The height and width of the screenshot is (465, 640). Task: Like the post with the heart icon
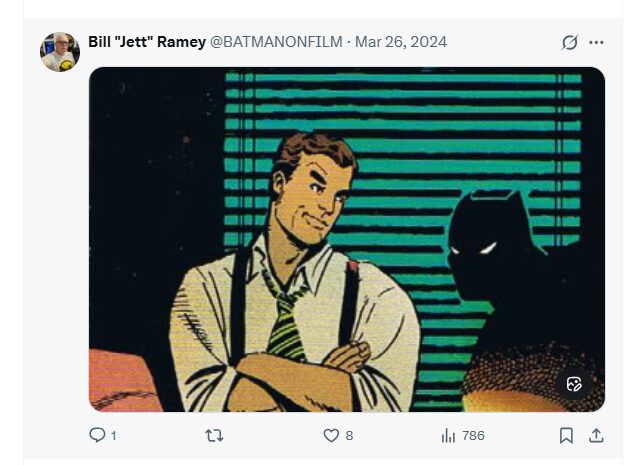click(x=331, y=435)
